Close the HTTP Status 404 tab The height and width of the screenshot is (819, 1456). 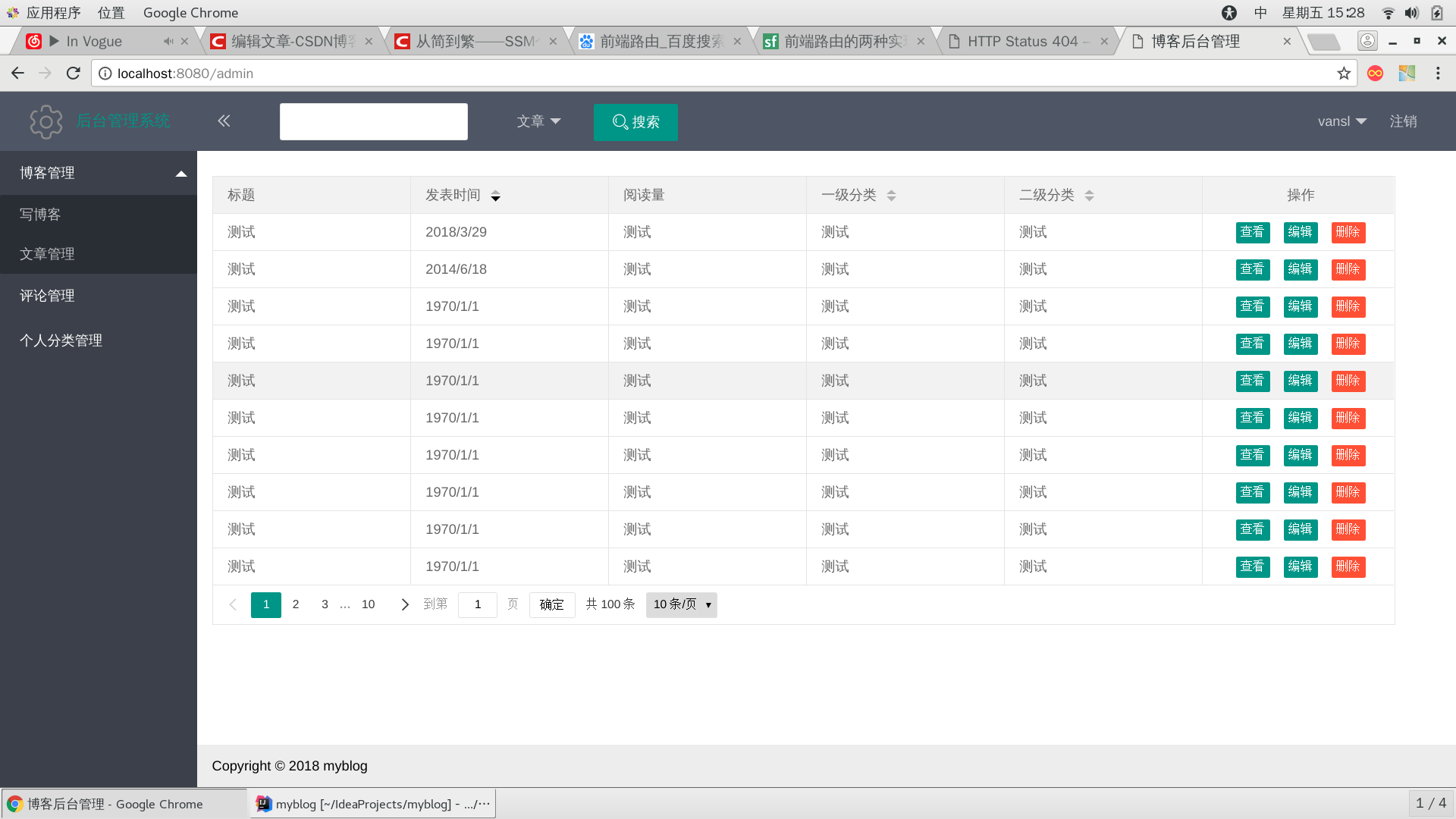[x=1104, y=41]
